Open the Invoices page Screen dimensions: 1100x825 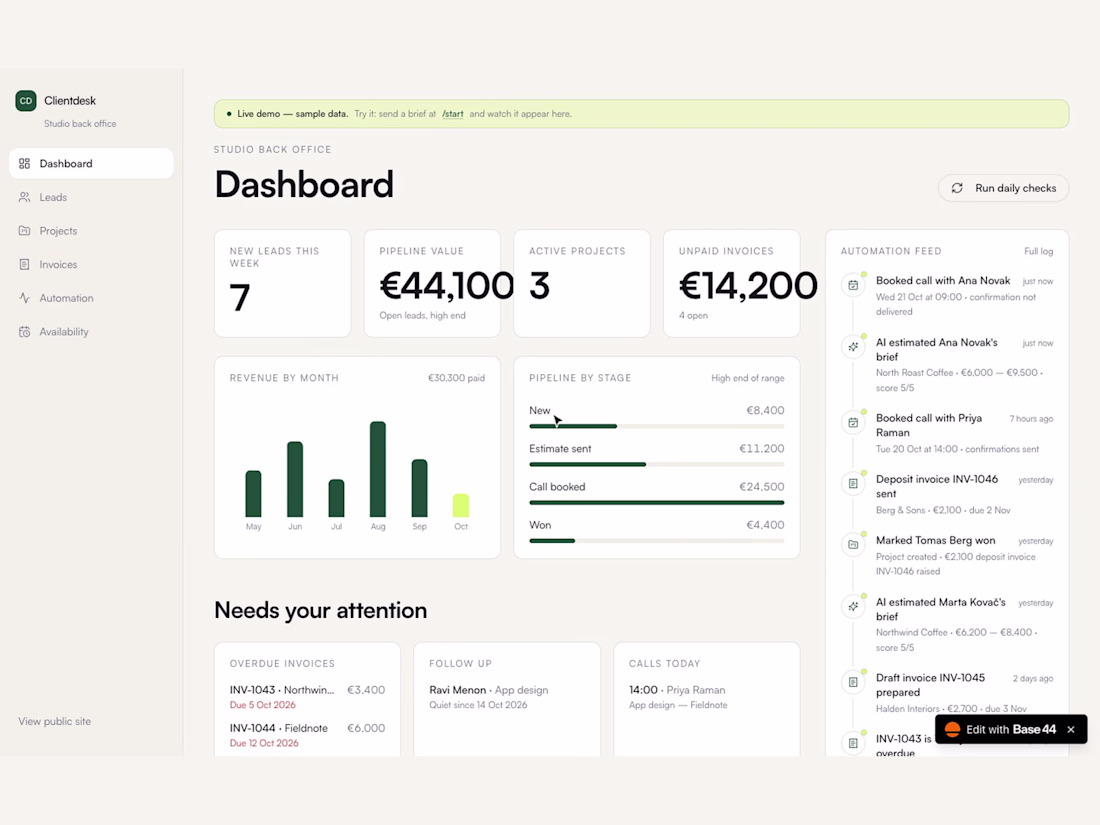91,264
